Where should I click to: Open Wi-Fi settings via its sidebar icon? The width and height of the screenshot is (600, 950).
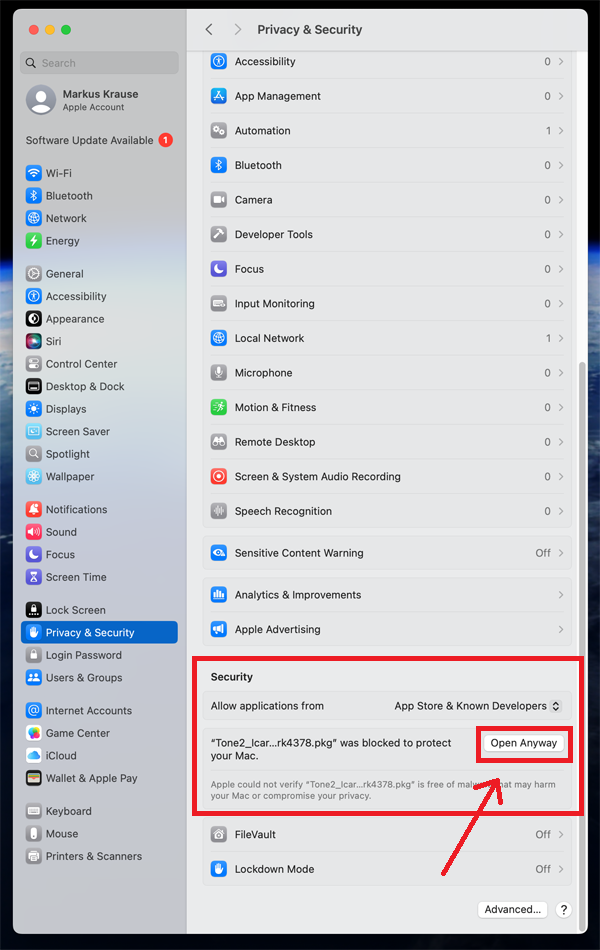34,173
